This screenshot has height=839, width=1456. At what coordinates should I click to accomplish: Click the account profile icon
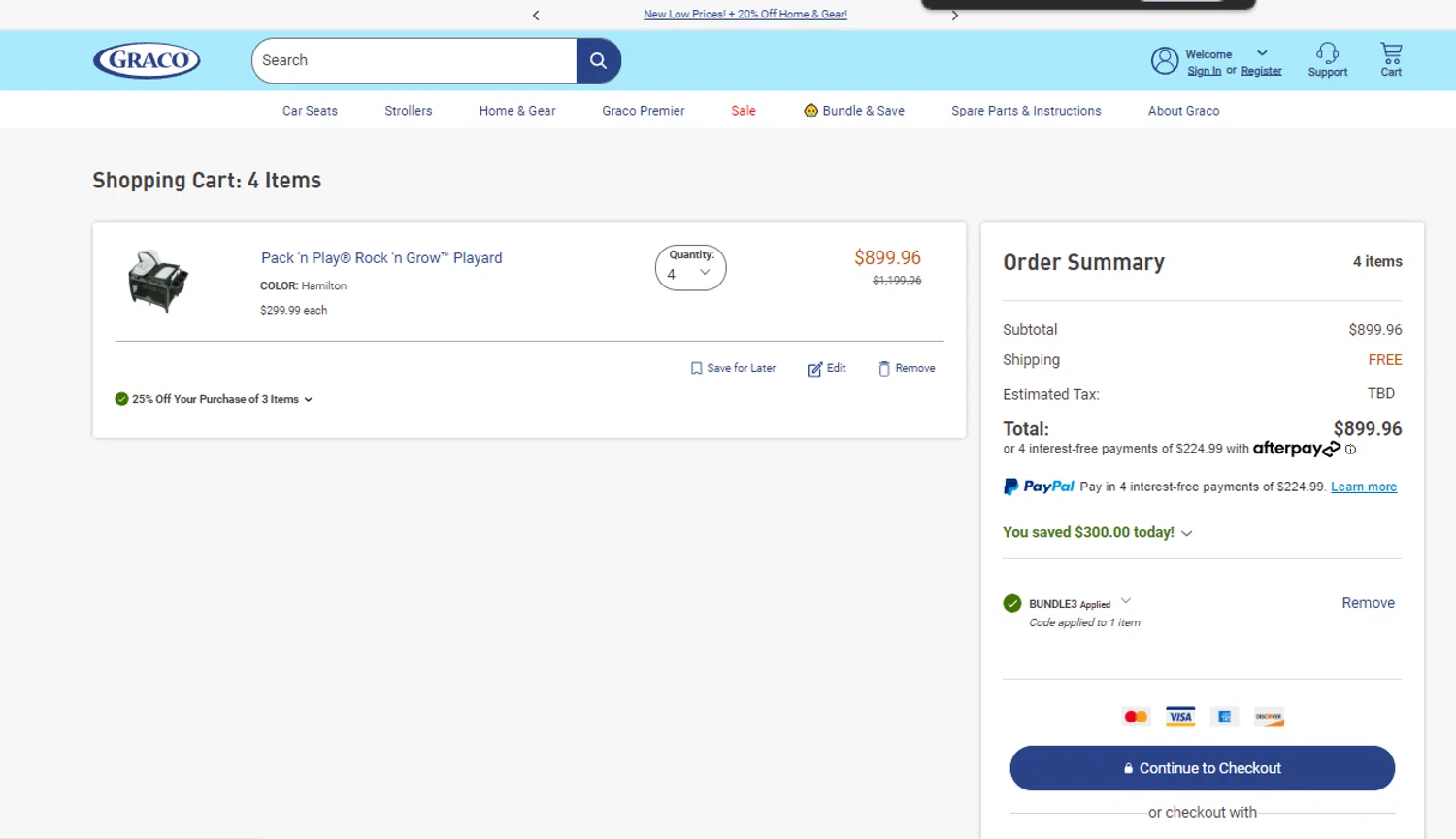[x=1164, y=60]
